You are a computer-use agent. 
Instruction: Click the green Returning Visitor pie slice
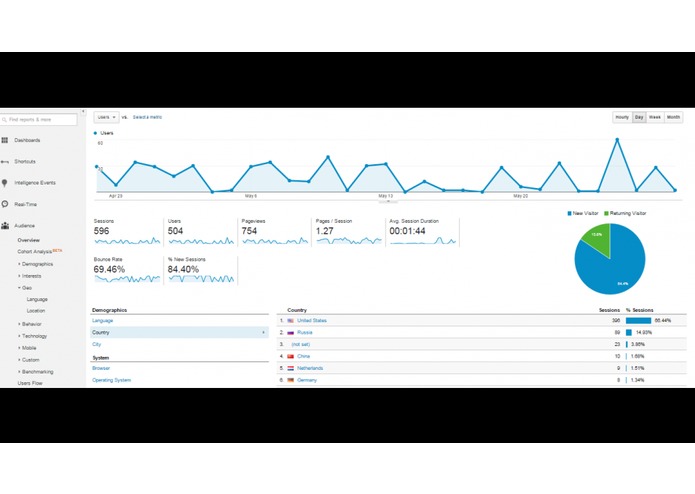coord(598,237)
